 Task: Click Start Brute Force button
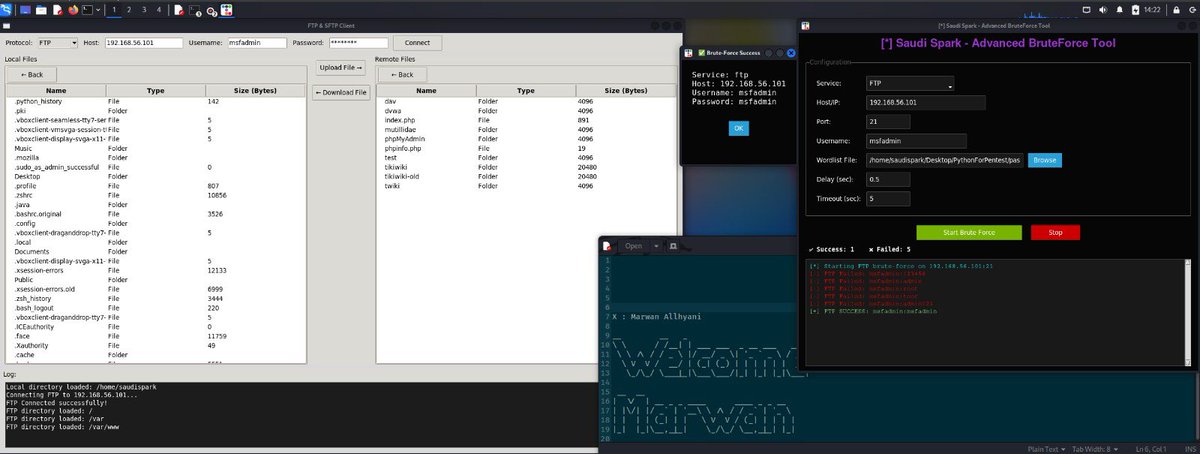pyautogui.click(x=969, y=232)
